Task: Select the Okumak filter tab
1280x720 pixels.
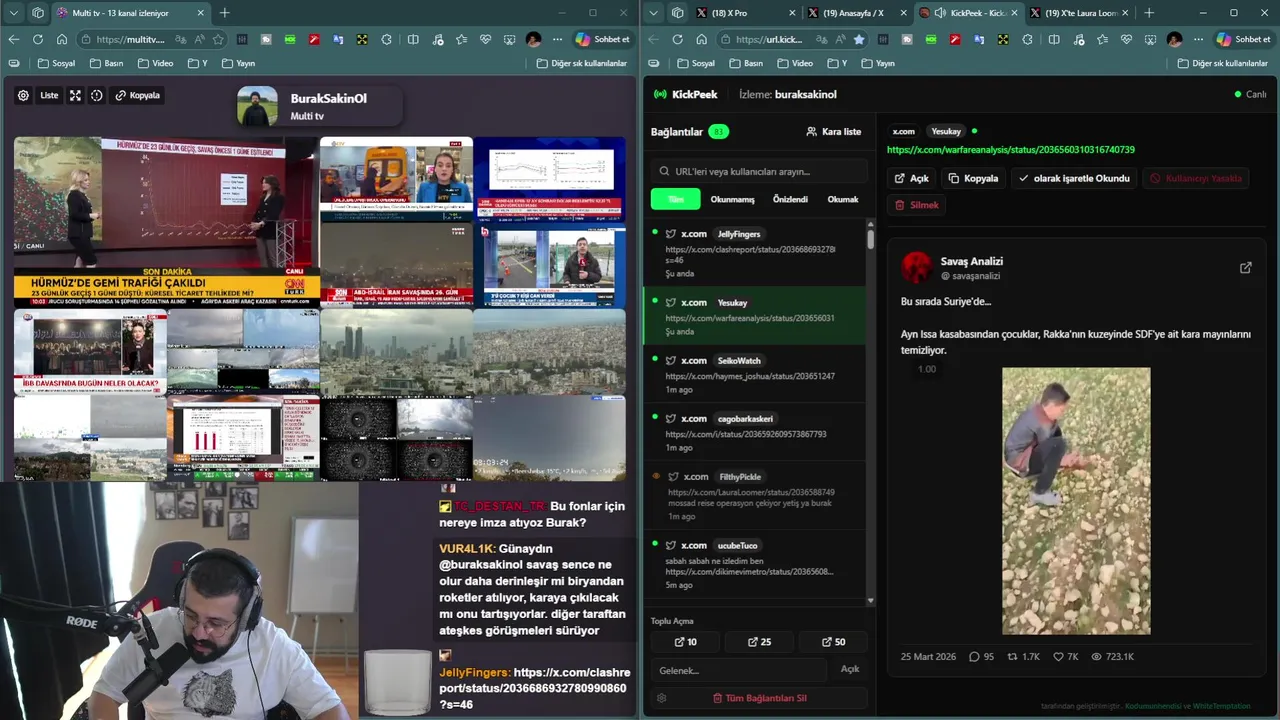Action: click(x=843, y=199)
